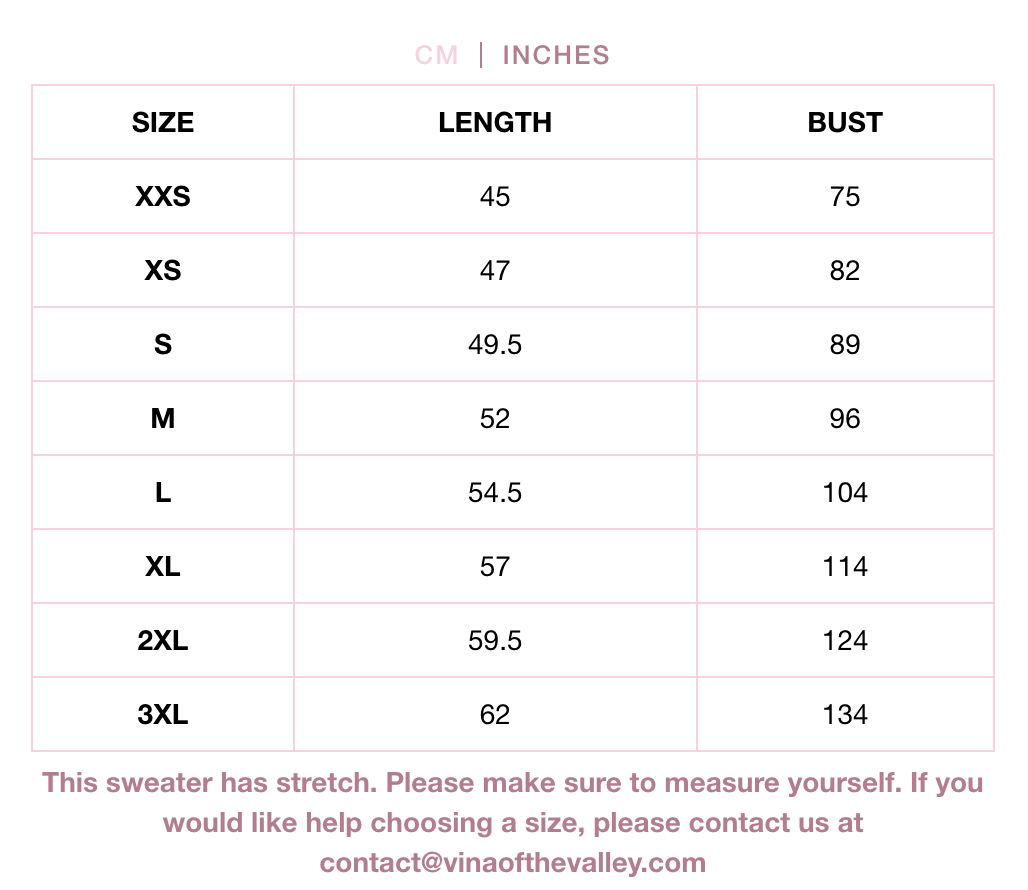Image resolution: width=1028 pixels, height=890 pixels.
Task: Select the 3XL size row label
Action: coord(163,715)
